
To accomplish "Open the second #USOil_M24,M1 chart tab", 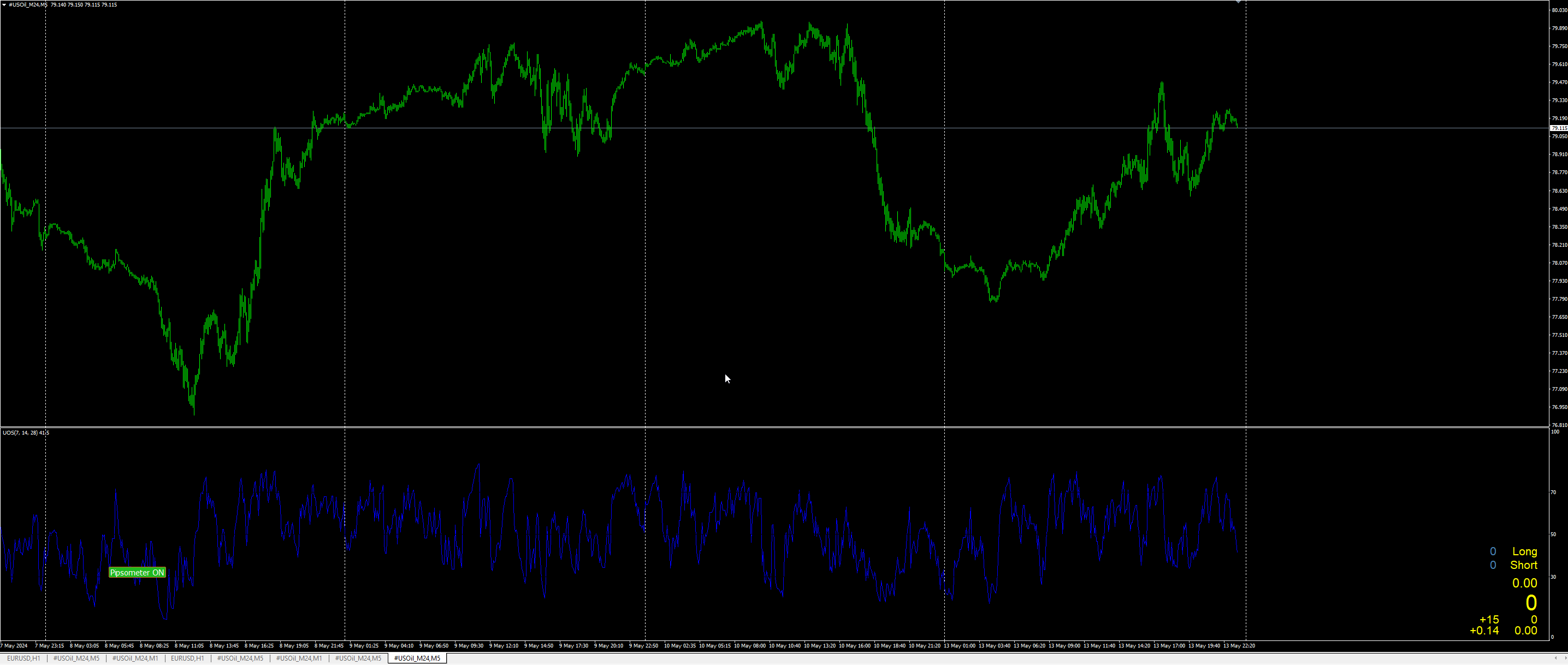I will click(x=299, y=658).
